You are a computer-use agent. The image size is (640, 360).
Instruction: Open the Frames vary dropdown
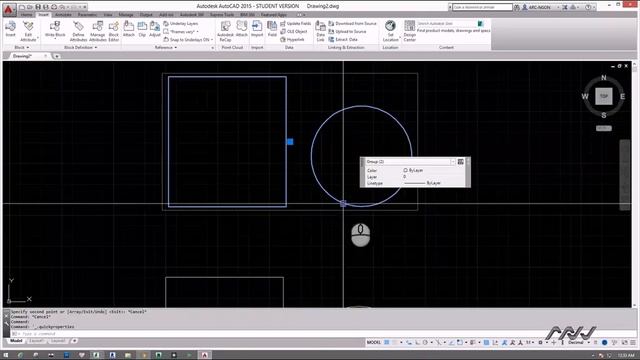tap(181, 31)
